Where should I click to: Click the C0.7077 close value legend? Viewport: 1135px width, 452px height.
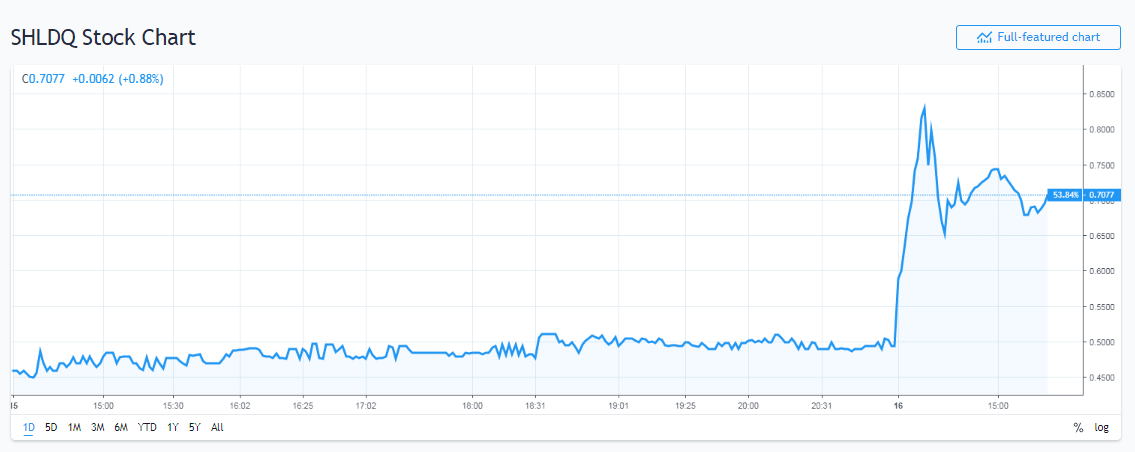[x=43, y=78]
